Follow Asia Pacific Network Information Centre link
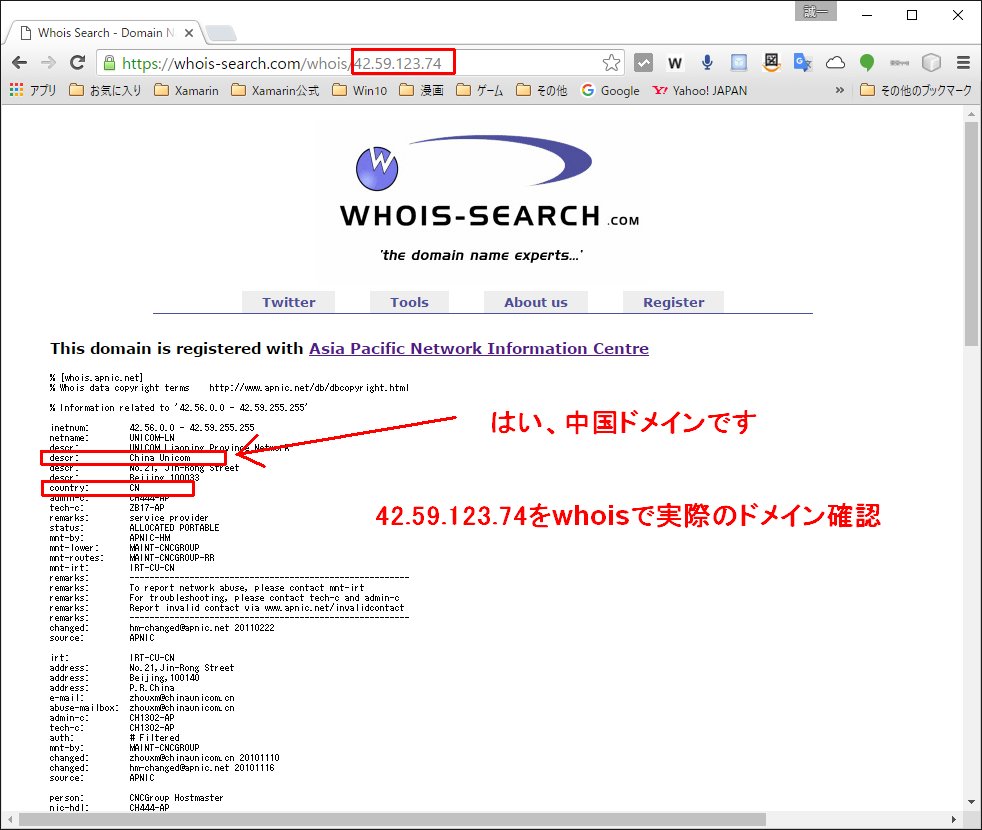 (479, 348)
